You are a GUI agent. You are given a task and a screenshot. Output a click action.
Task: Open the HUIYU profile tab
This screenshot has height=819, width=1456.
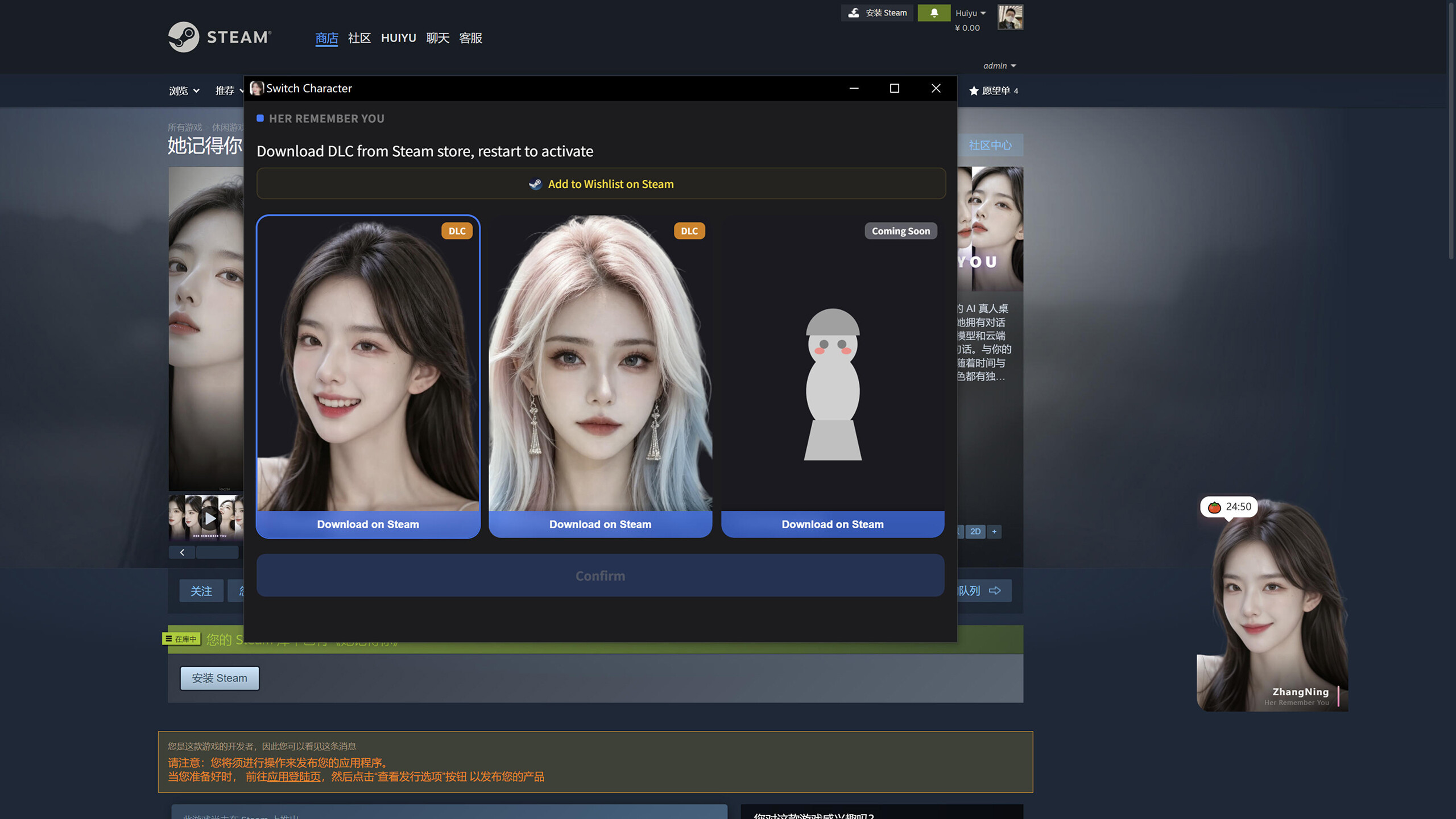point(399,38)
